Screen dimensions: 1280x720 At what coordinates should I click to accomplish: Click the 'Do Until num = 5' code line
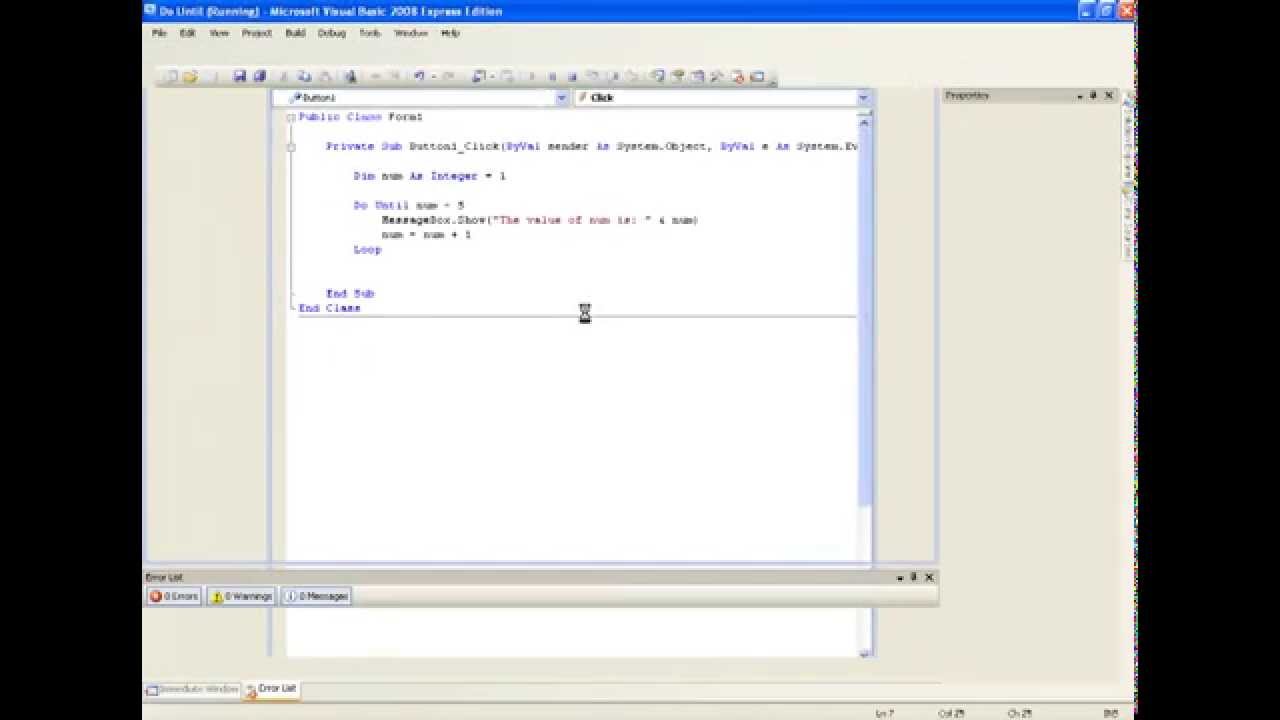409,206
